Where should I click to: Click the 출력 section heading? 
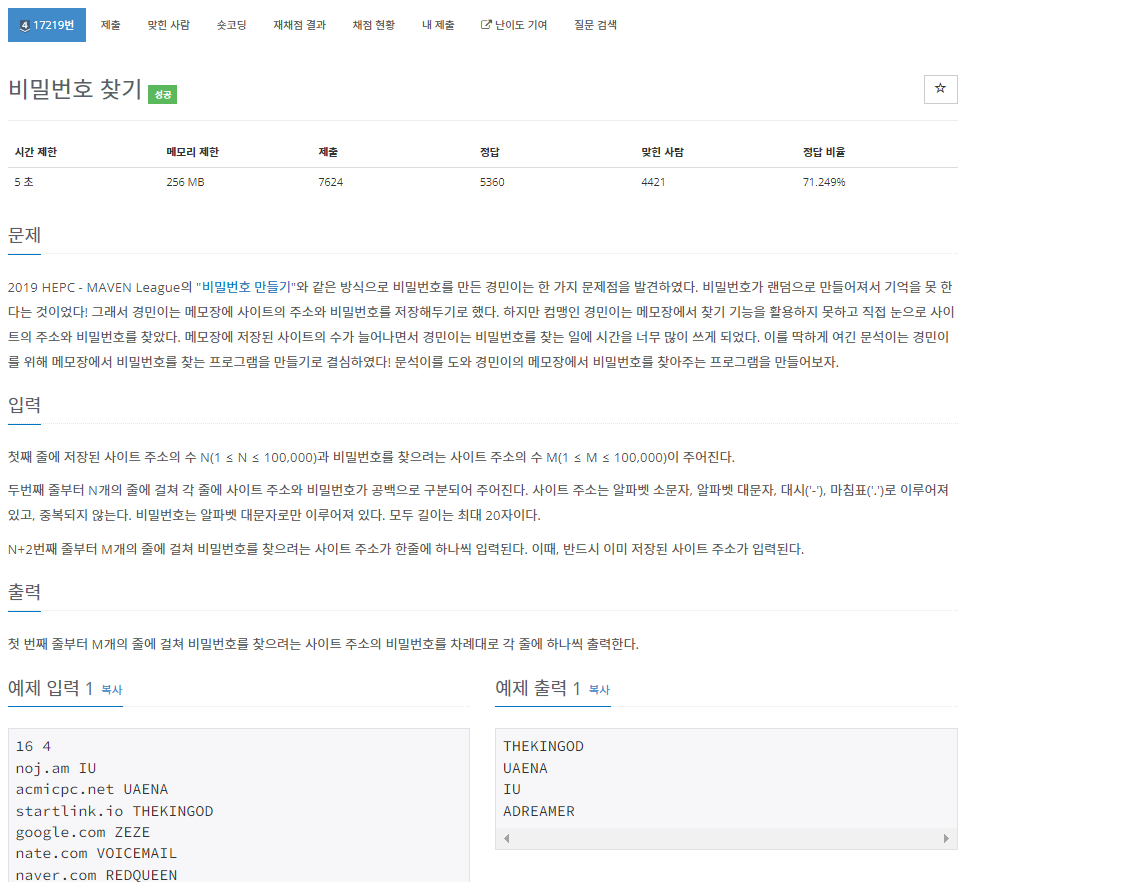[24, 592]
